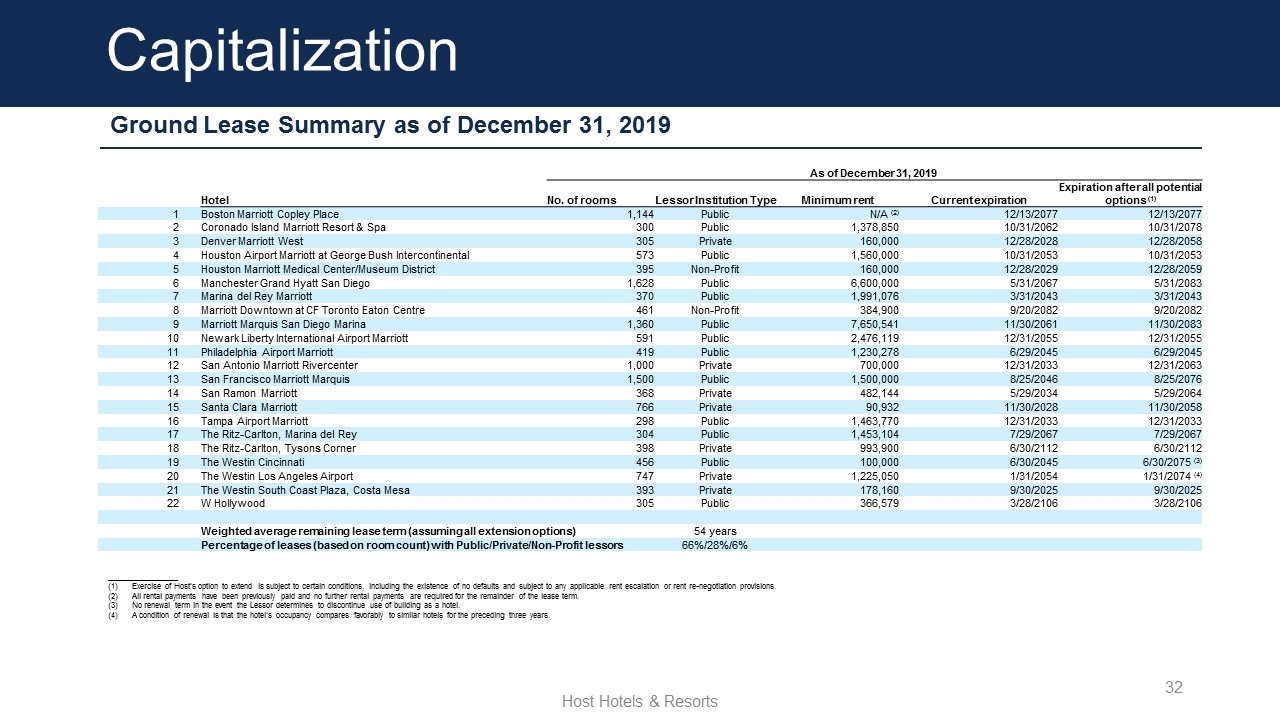Screen dimensions: 1280x720
Task: Click room count 1,144 for Boston Marriott
Action: [x=640, y=214]
